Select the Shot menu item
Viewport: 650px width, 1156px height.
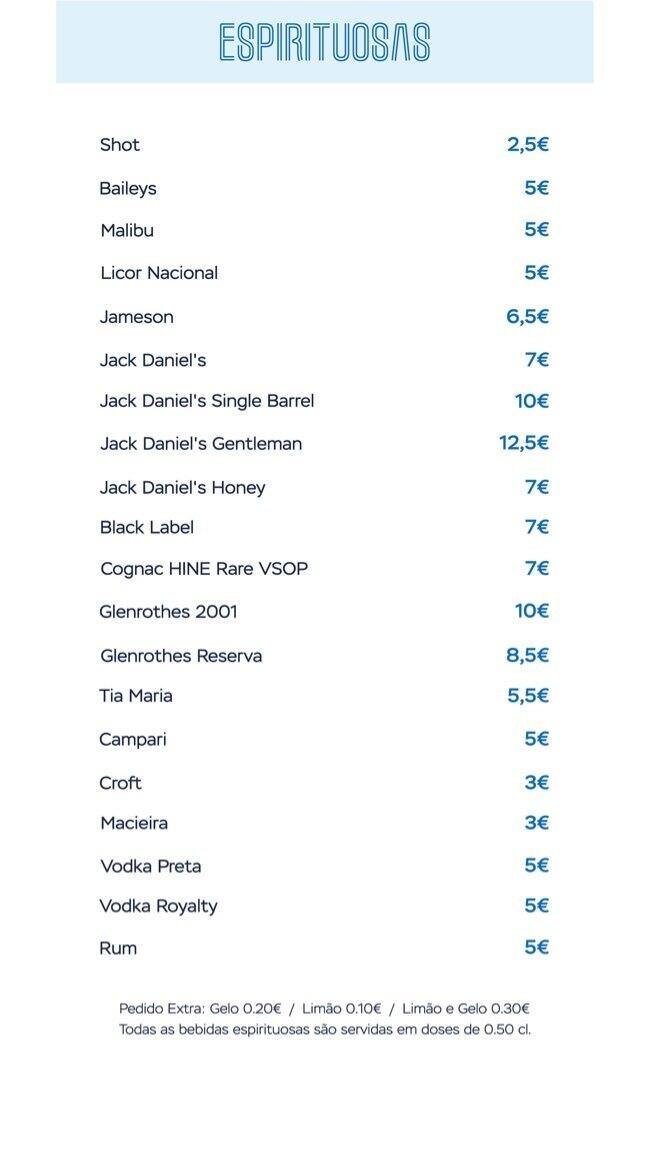(120, 145)
